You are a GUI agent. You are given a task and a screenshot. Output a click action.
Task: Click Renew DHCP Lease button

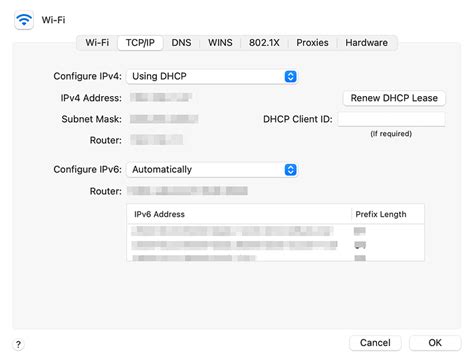pos(394,98)
